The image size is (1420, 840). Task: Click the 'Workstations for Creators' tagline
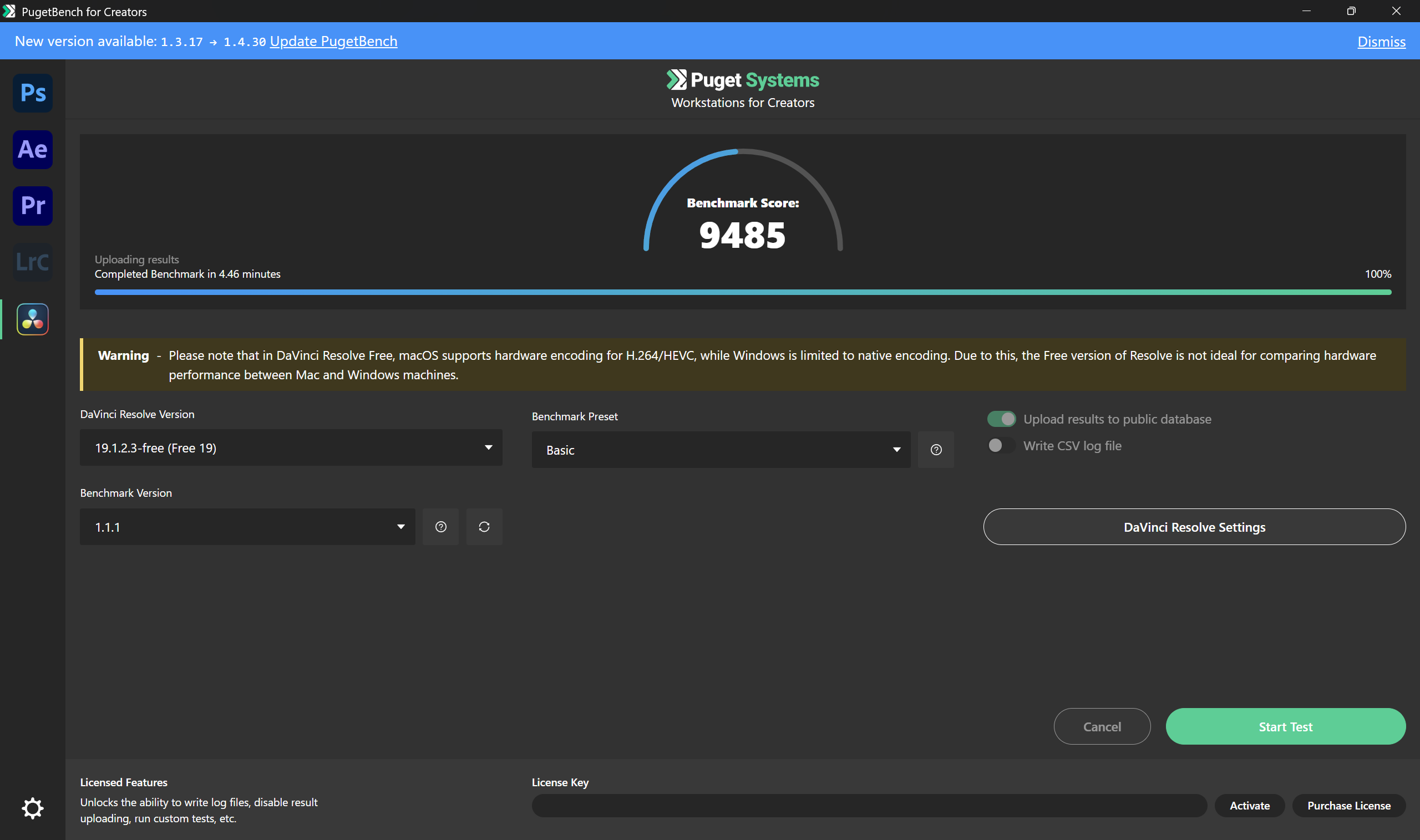click(x=743, y=103)
